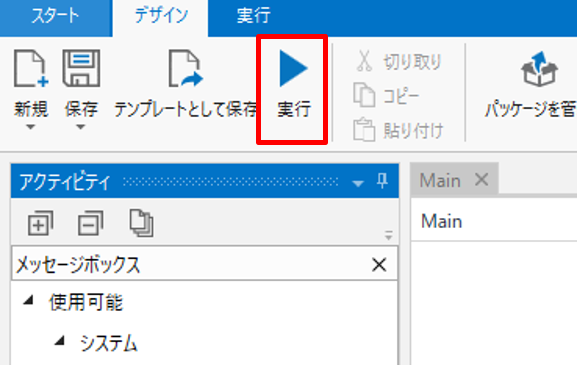Click the アクティビティ panel title

pos(64,182)
